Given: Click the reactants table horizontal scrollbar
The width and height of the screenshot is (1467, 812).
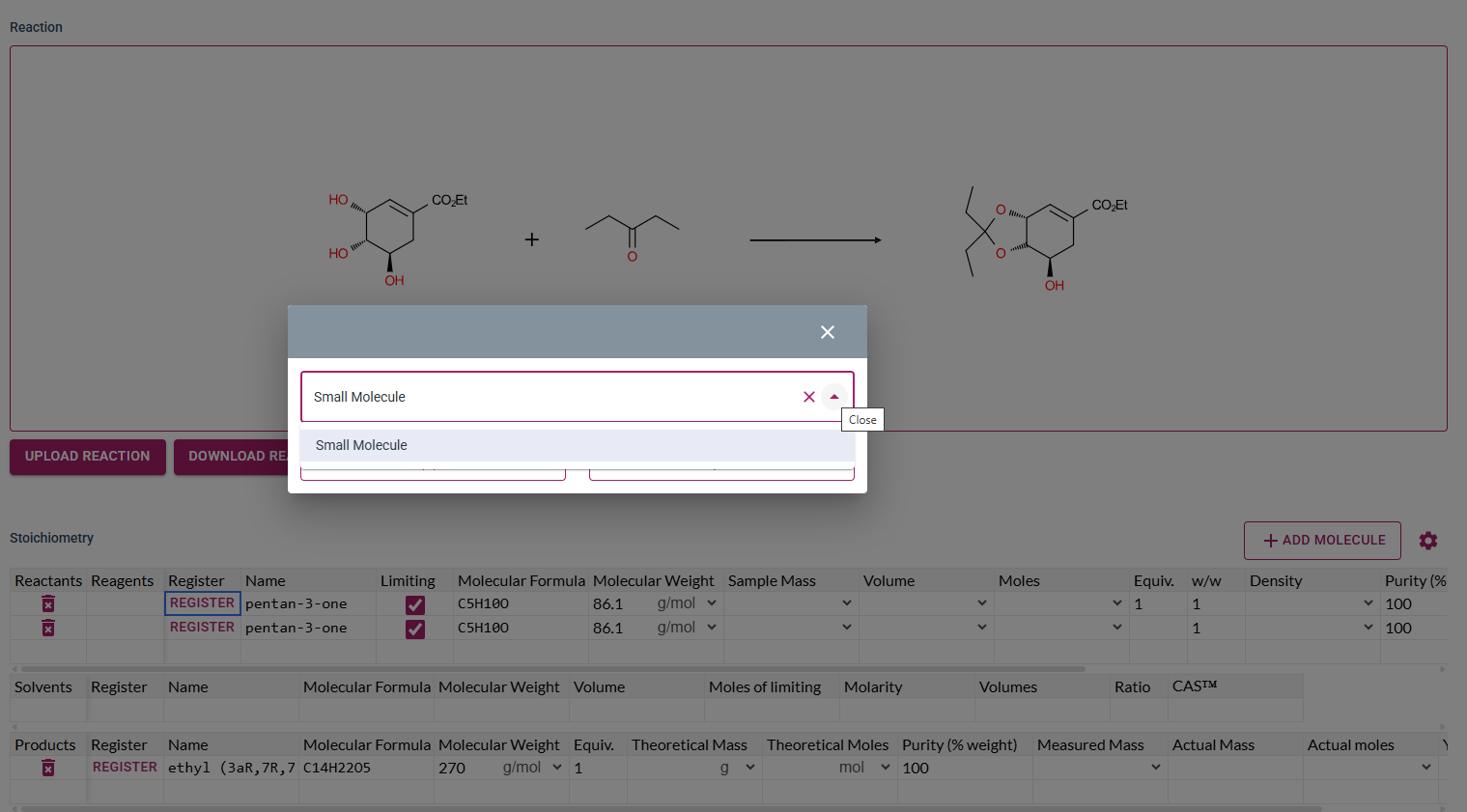Looking at the screenshot, I should coord(552,668).
